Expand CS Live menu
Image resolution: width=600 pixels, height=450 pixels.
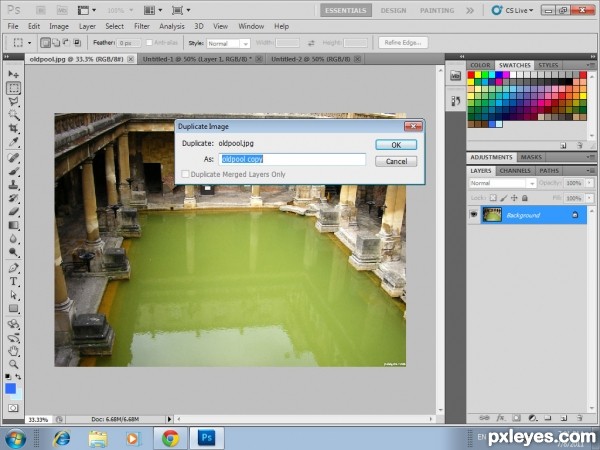pos(513,10)
